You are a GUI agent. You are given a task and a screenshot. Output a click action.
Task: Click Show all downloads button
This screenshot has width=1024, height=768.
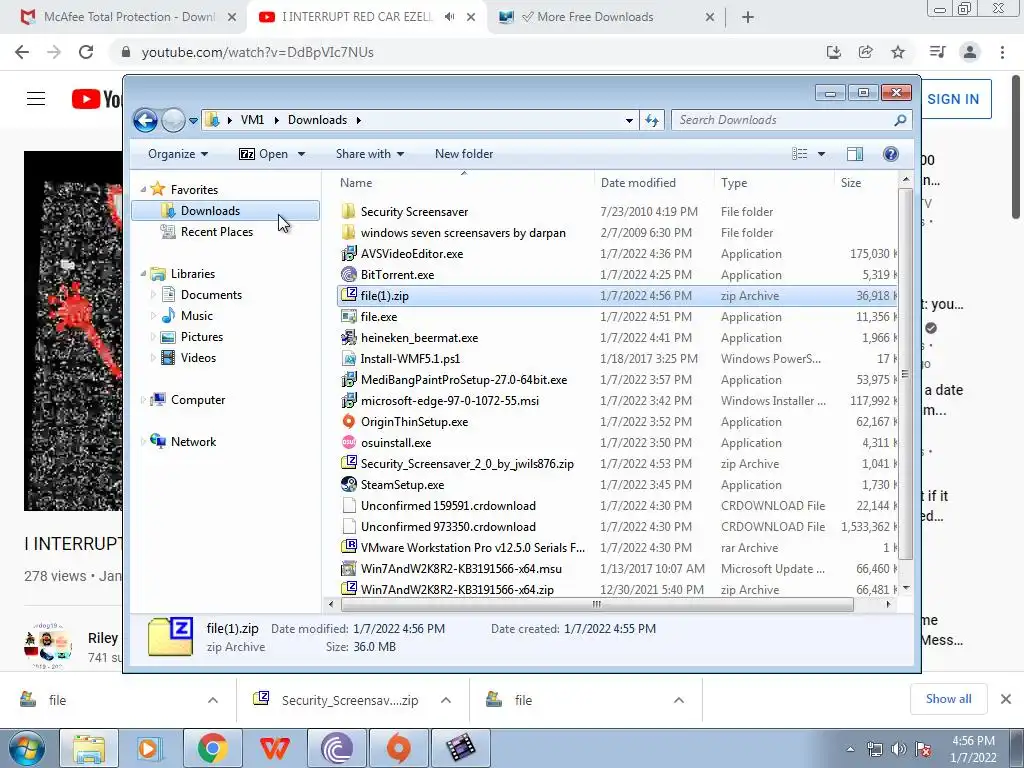tap(948, 699)
